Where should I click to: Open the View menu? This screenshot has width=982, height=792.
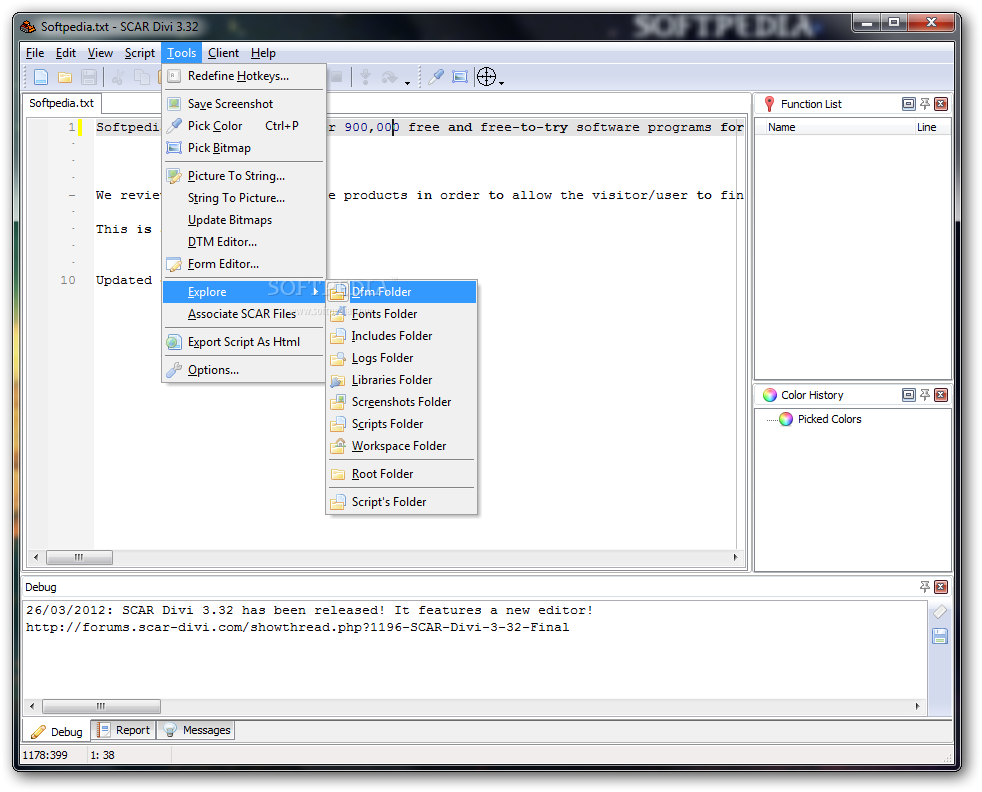point(100,53)
